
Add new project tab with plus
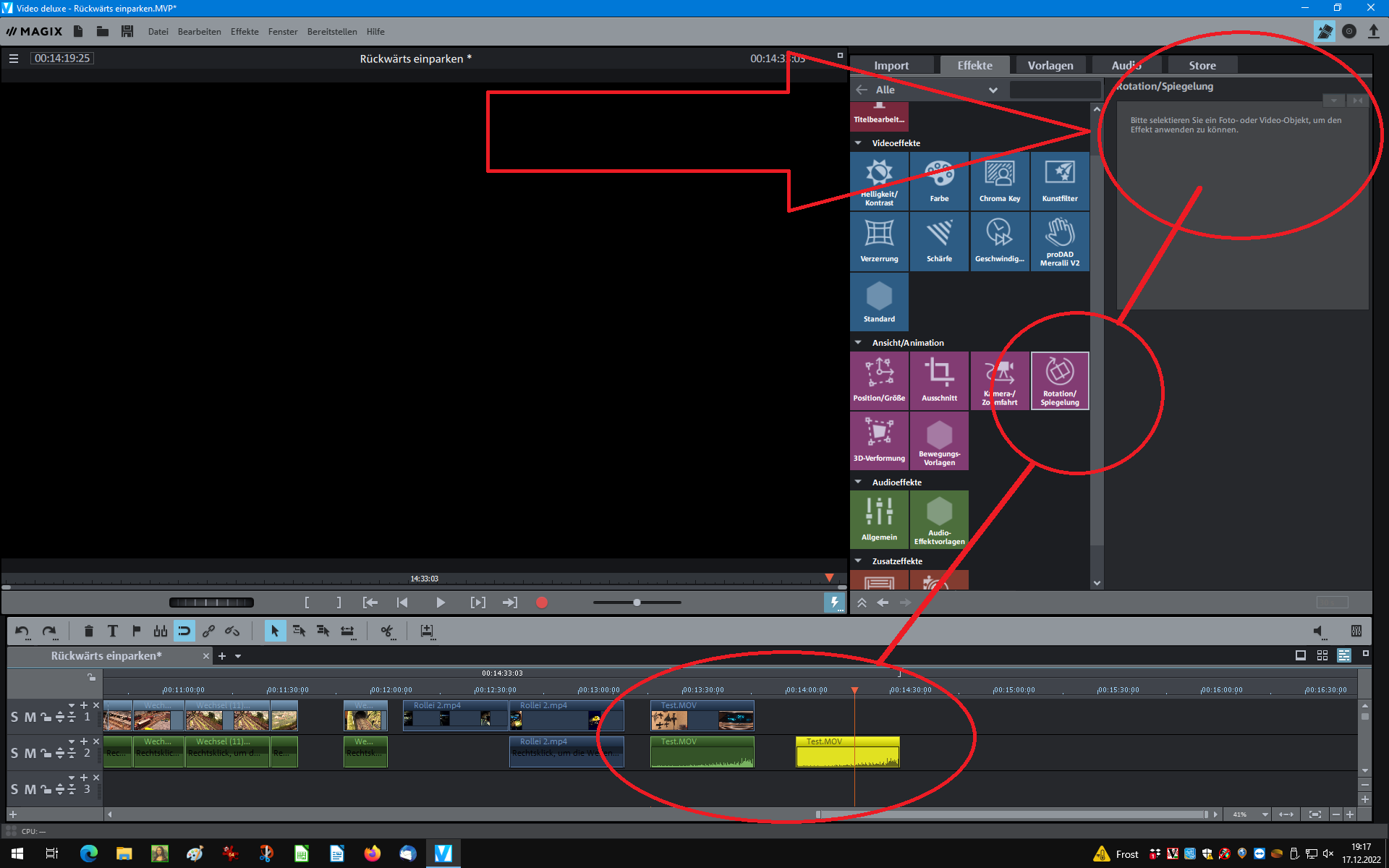coord(222,656)
